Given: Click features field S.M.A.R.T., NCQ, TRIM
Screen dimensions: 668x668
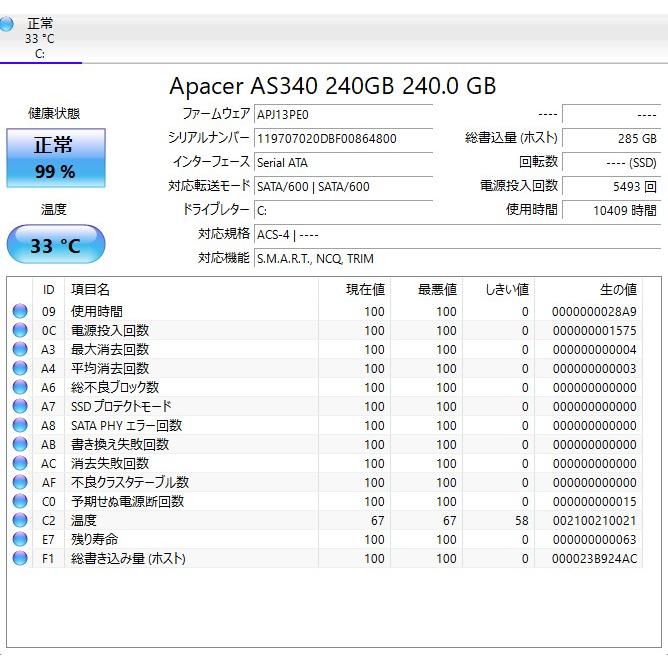Looking at the screenshot, I should (458, 258).
